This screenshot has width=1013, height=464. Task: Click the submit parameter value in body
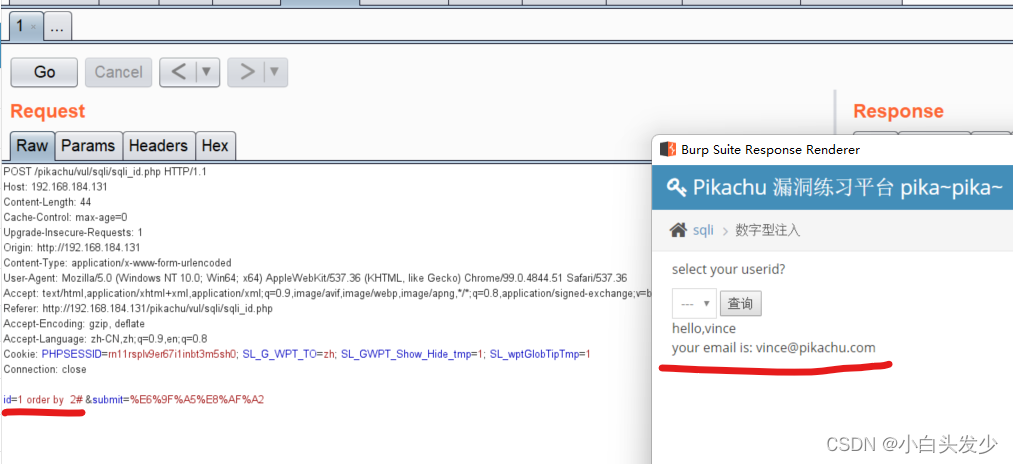[197, 400]
